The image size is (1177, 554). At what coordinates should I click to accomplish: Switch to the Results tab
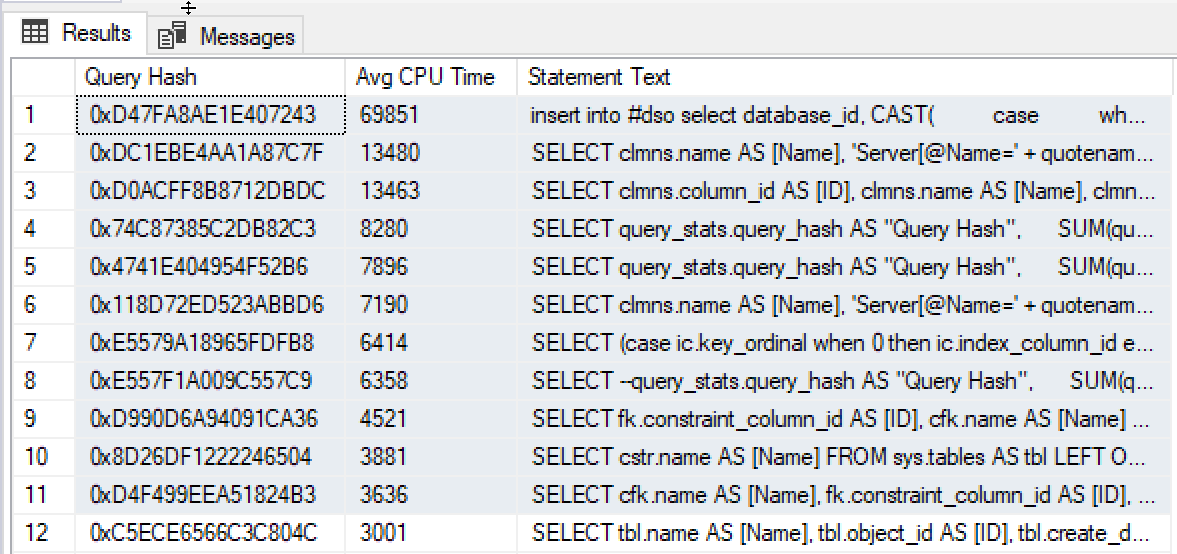(x=75, y=33)
